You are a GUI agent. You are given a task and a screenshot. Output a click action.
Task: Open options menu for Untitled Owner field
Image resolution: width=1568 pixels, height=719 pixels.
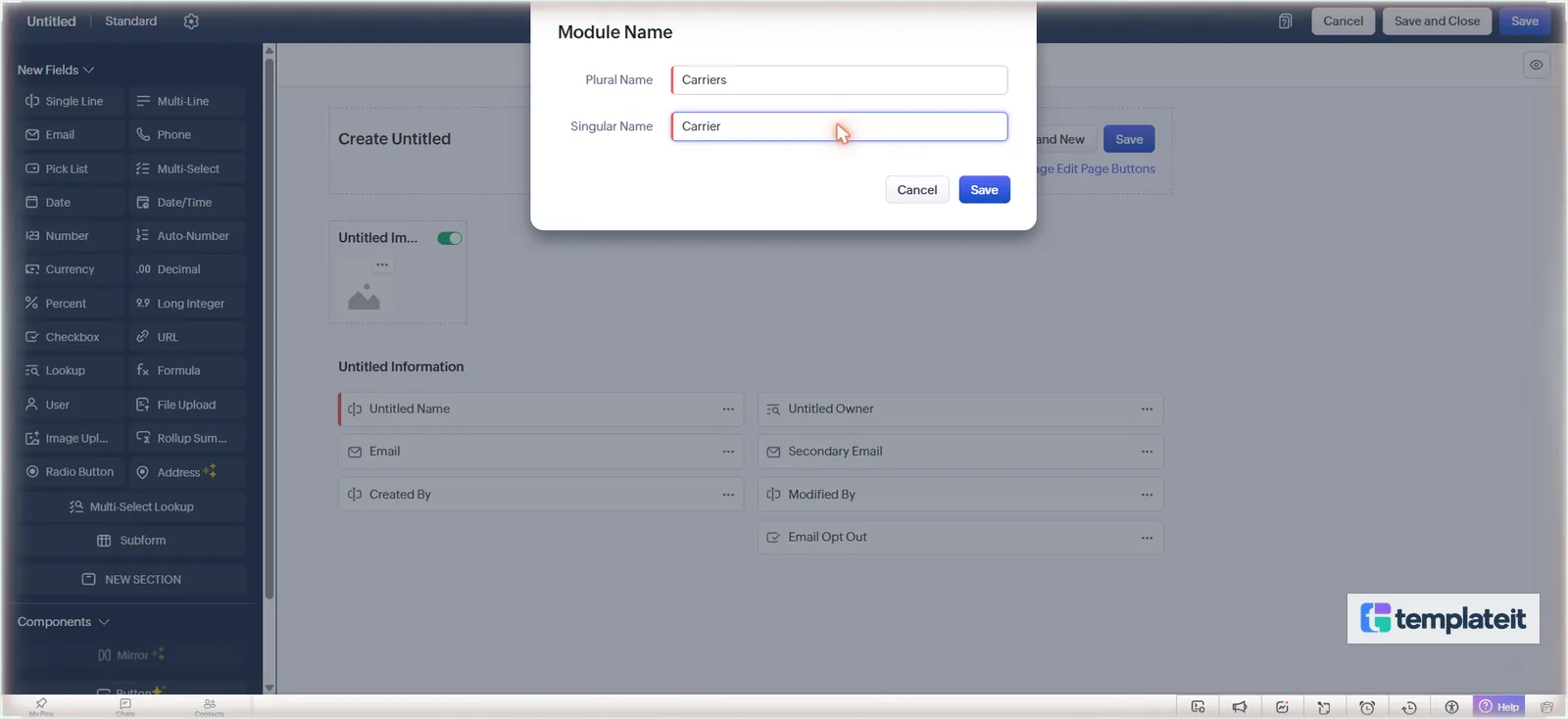[x=1147, y=409]
